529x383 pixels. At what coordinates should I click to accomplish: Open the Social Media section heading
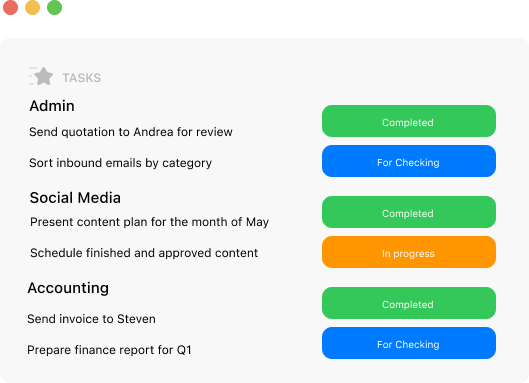[x=75, y=198]
